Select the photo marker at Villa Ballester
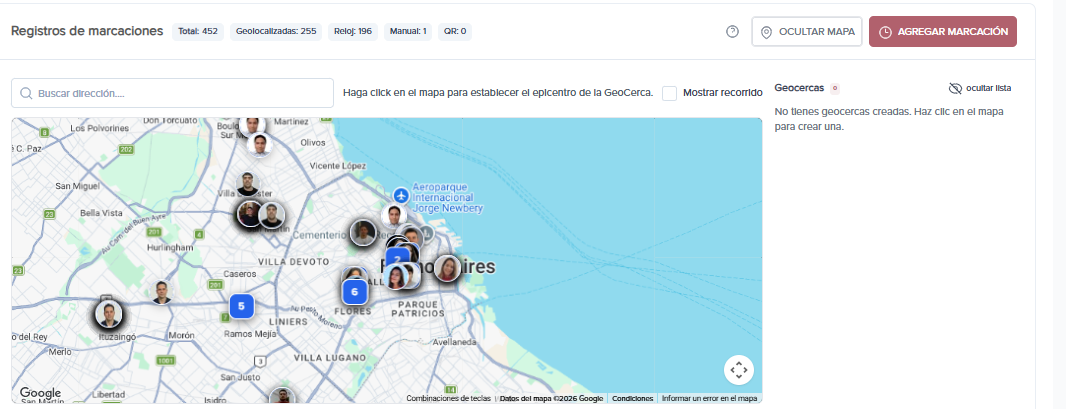The width and height of the screenshot is (1066, 409). coord(248,183)
